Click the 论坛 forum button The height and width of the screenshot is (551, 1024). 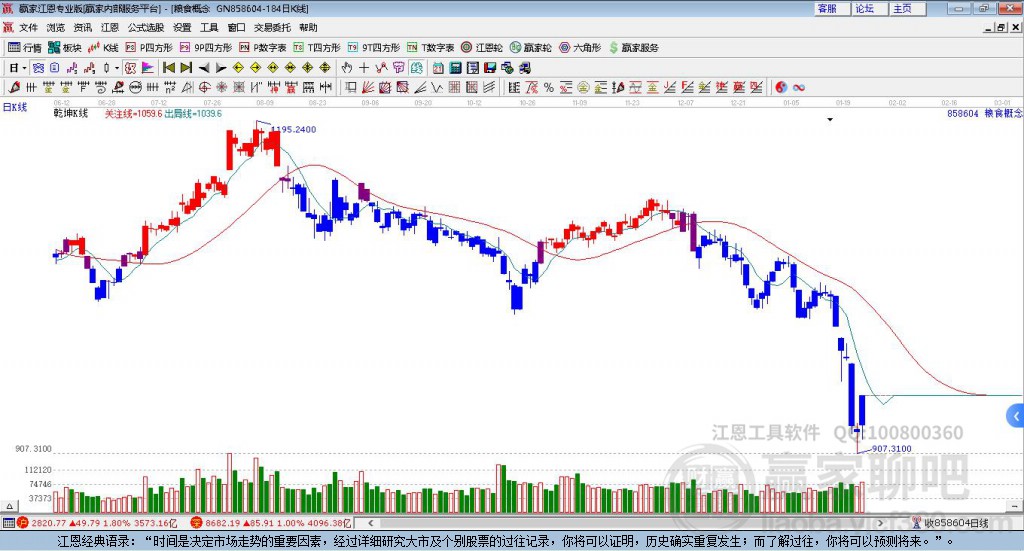[x=870, y=8]
